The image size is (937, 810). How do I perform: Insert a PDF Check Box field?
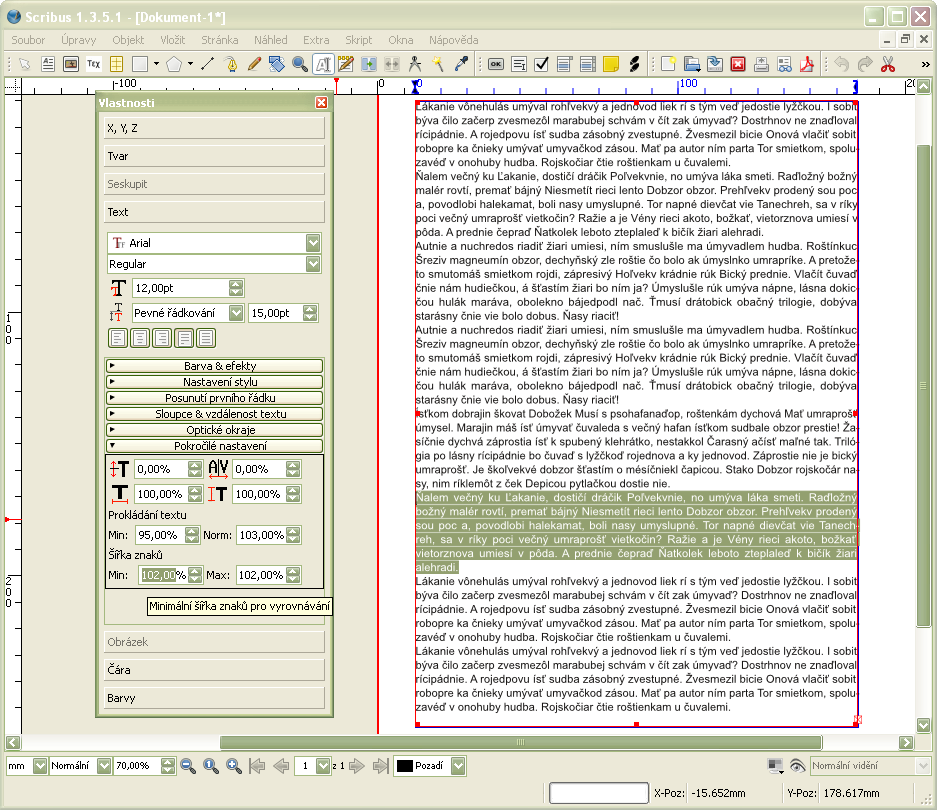pos(541,64)
